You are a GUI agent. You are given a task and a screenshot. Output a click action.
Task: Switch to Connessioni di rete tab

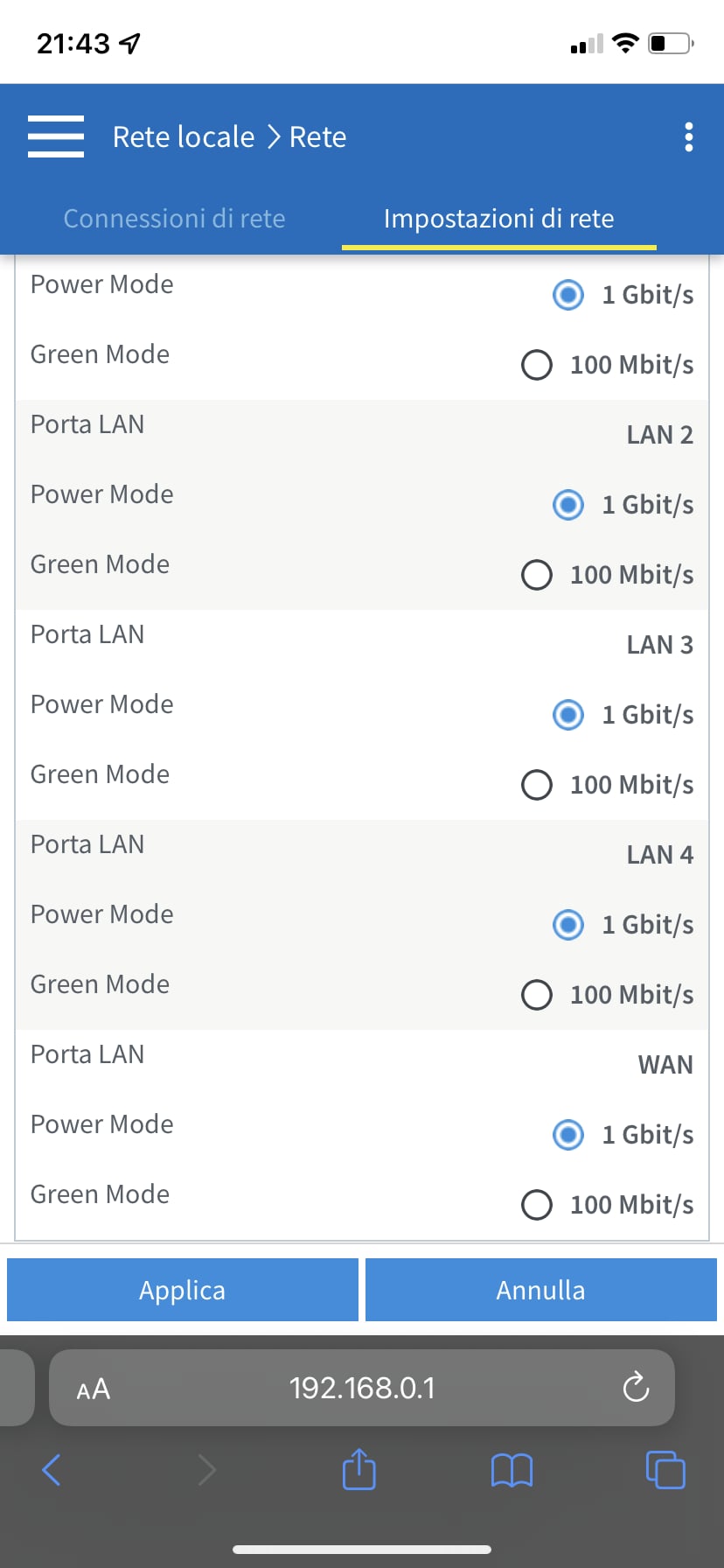coord(174,218)
